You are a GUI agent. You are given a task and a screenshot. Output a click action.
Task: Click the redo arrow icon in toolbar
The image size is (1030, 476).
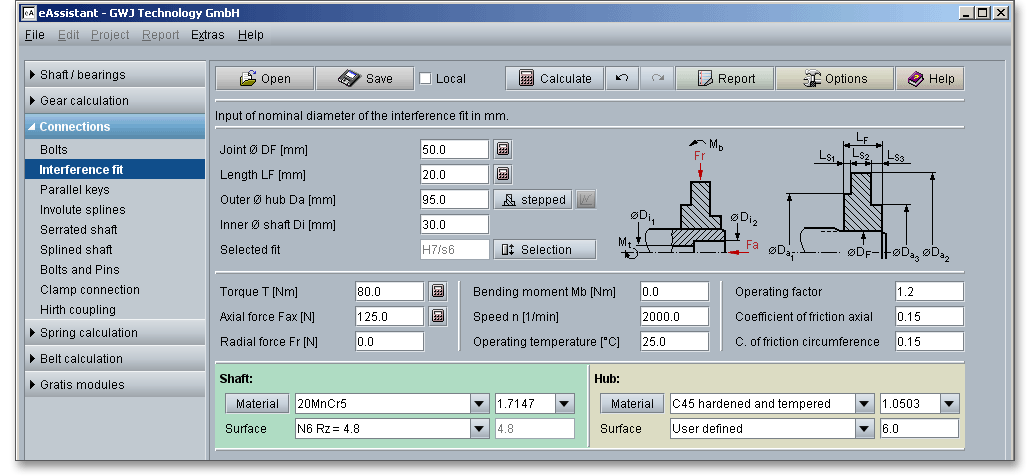tap(657, 79)
